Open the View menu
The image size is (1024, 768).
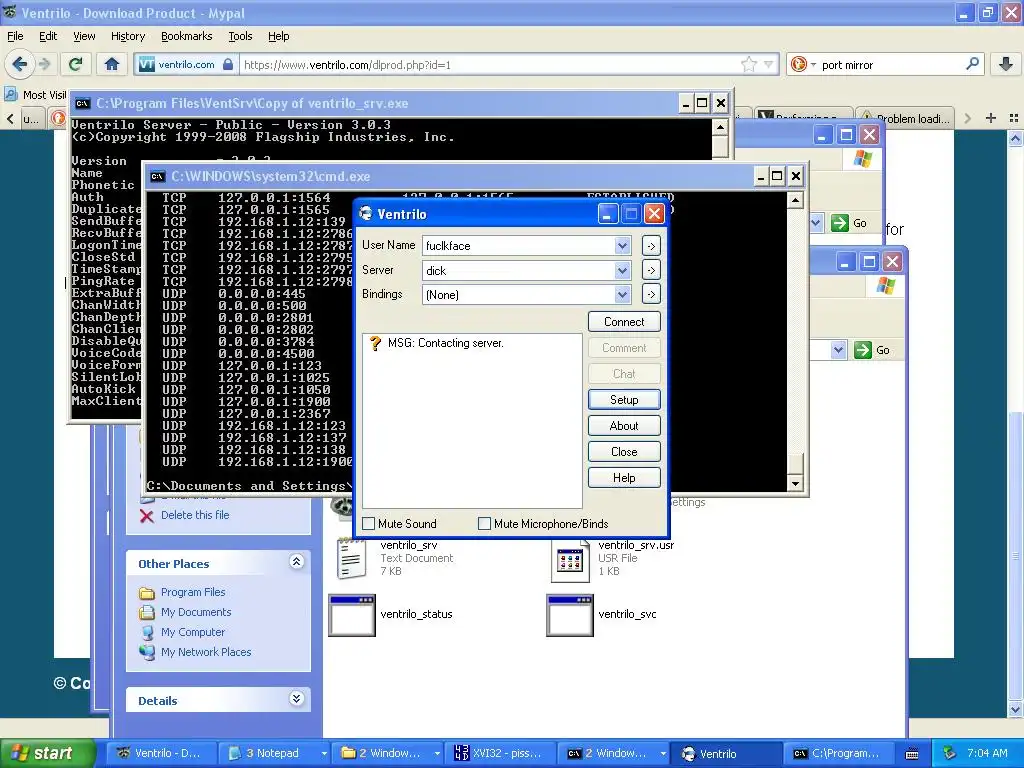click(84, 36)
